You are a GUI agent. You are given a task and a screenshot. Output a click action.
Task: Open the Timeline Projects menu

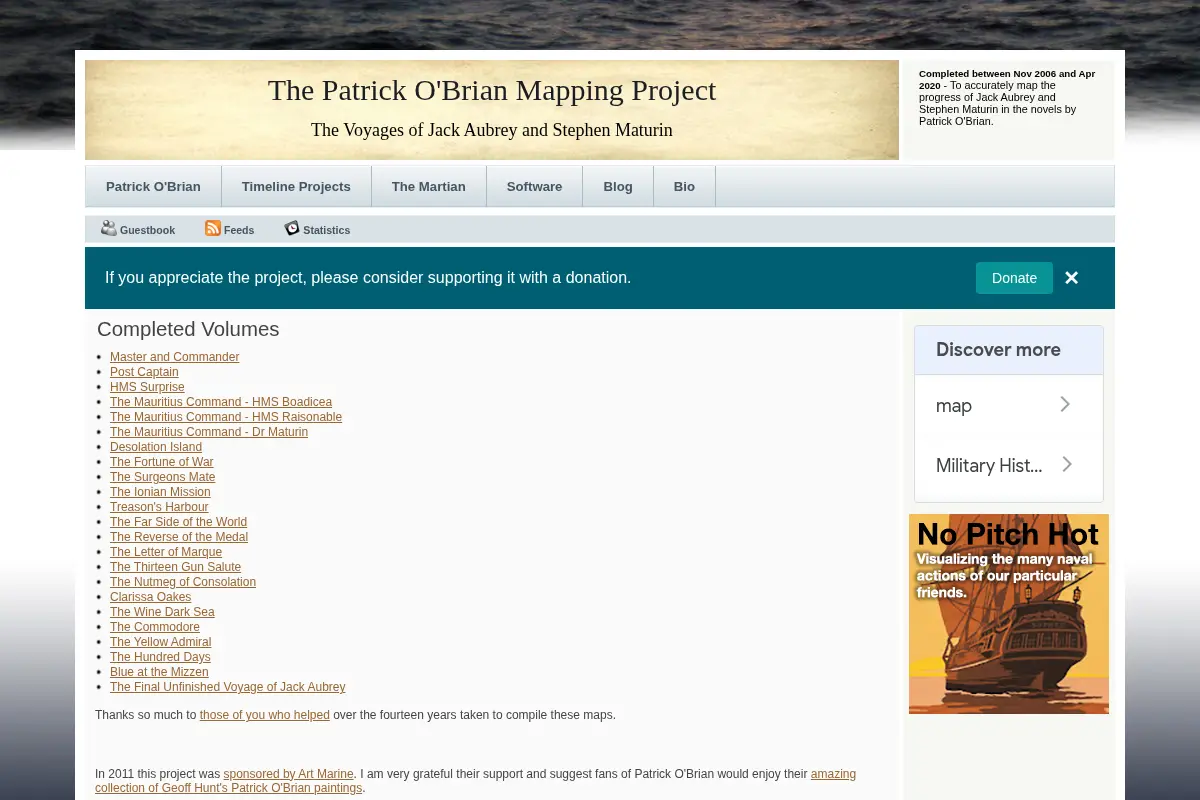(x=296, y=187)
